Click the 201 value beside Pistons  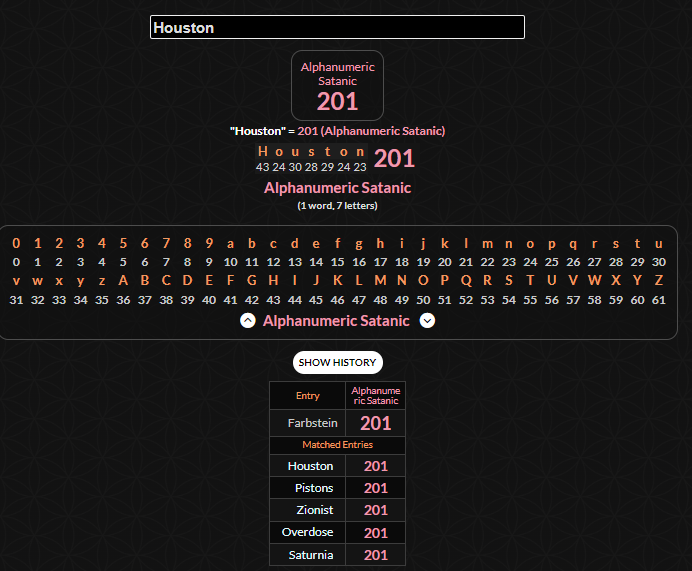(x=376, y=488)
